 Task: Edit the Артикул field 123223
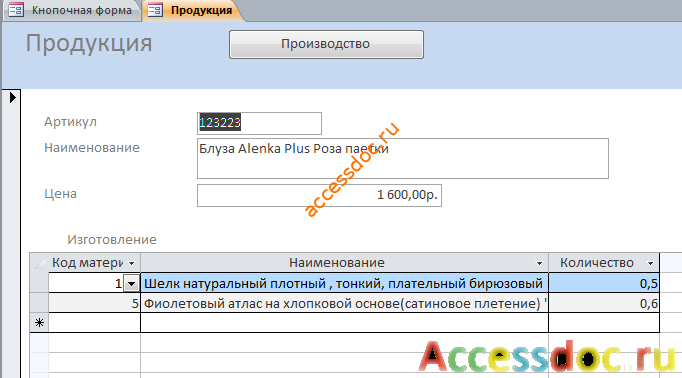259,123
